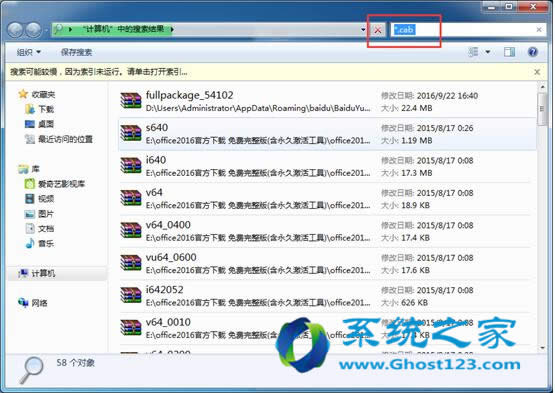Maximize the Explorer window

click(x=509, y=6)
